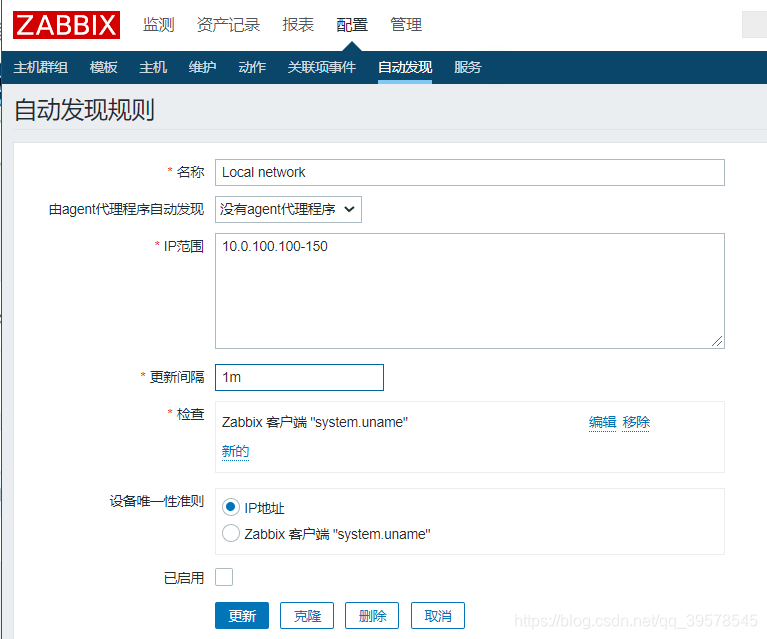The height and width of the screenshot is (639, 767).
Task: Select the 配置 top menu
Action: pyautogui.click(x=352, y=24)
